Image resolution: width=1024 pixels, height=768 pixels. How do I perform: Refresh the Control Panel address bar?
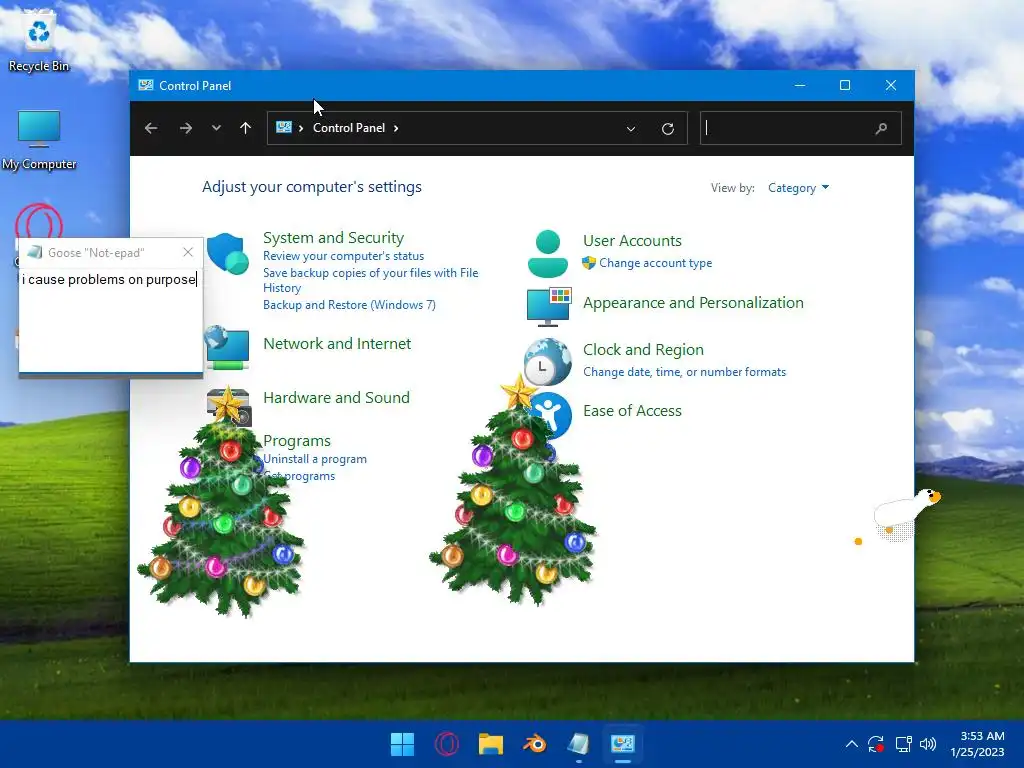[667, 129]
